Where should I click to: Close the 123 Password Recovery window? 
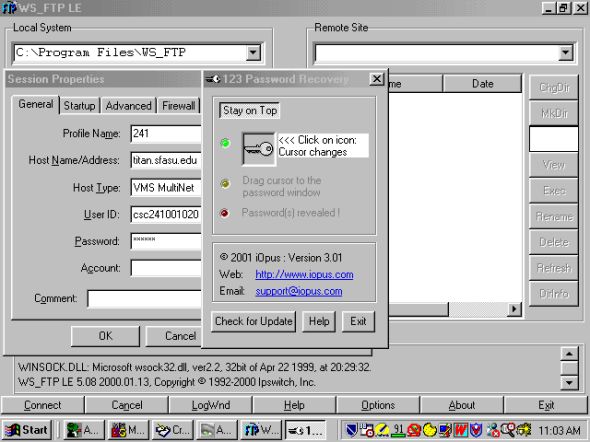tap(376, 79)
